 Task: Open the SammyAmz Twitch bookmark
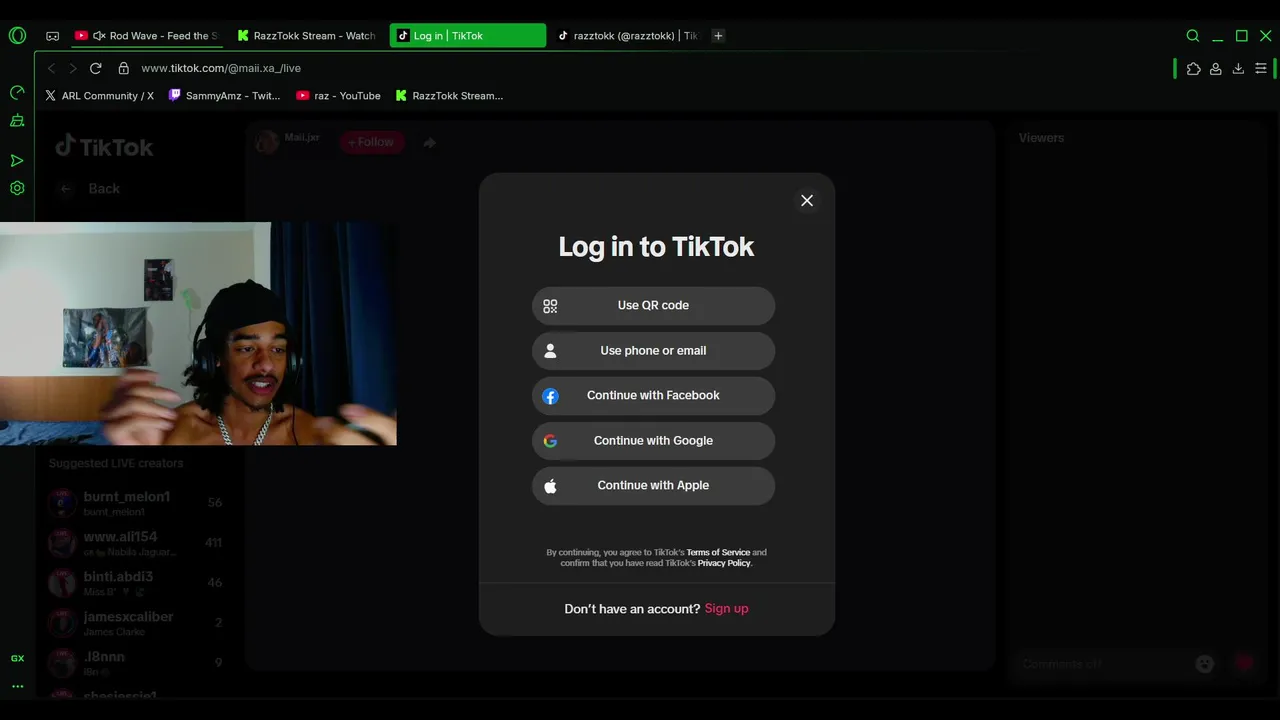click(x=224, y=96)
